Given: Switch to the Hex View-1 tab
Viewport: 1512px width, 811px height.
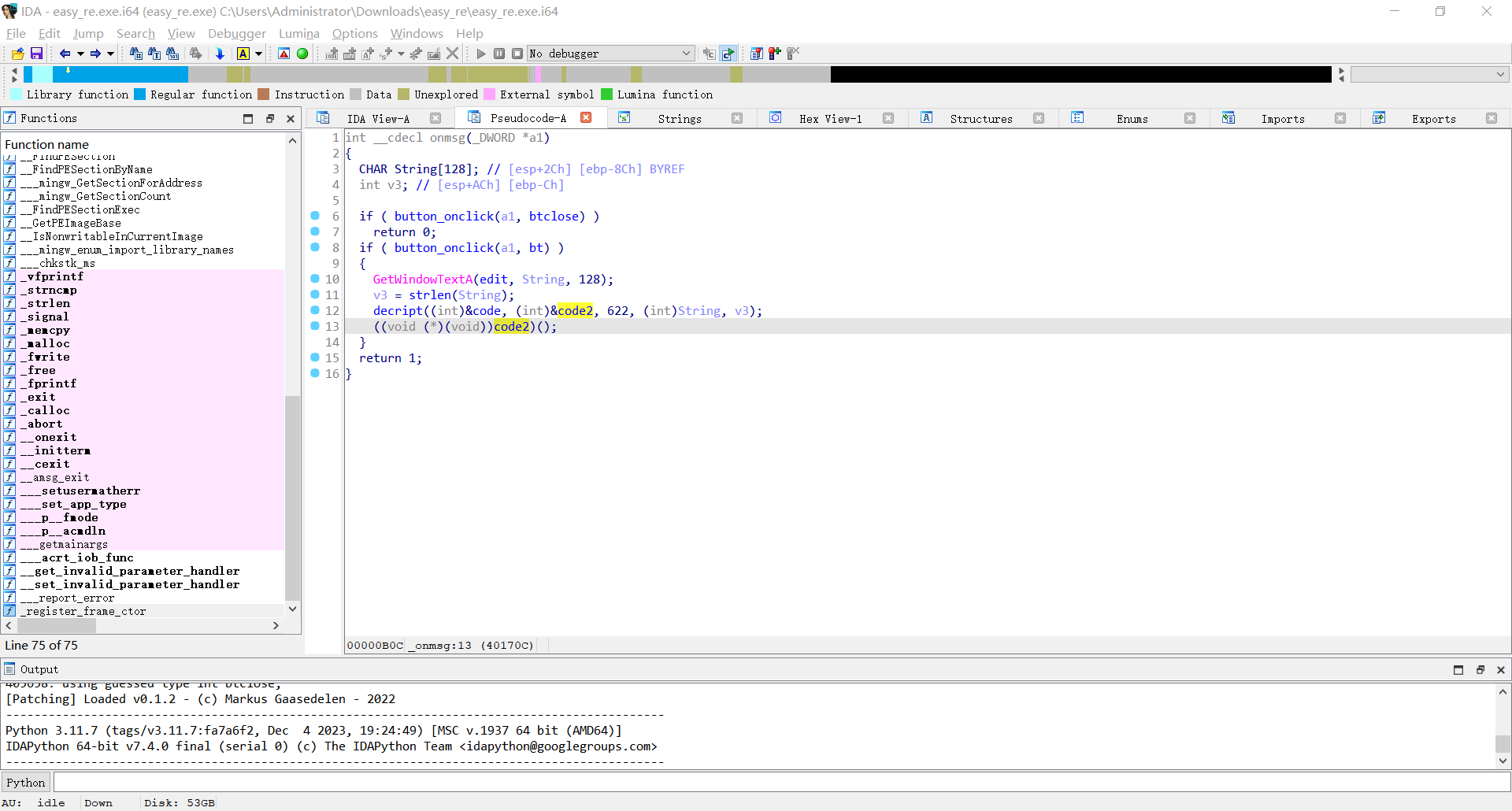Looking at the screenshot, I should pyautogui.click(x=831, y=119).
